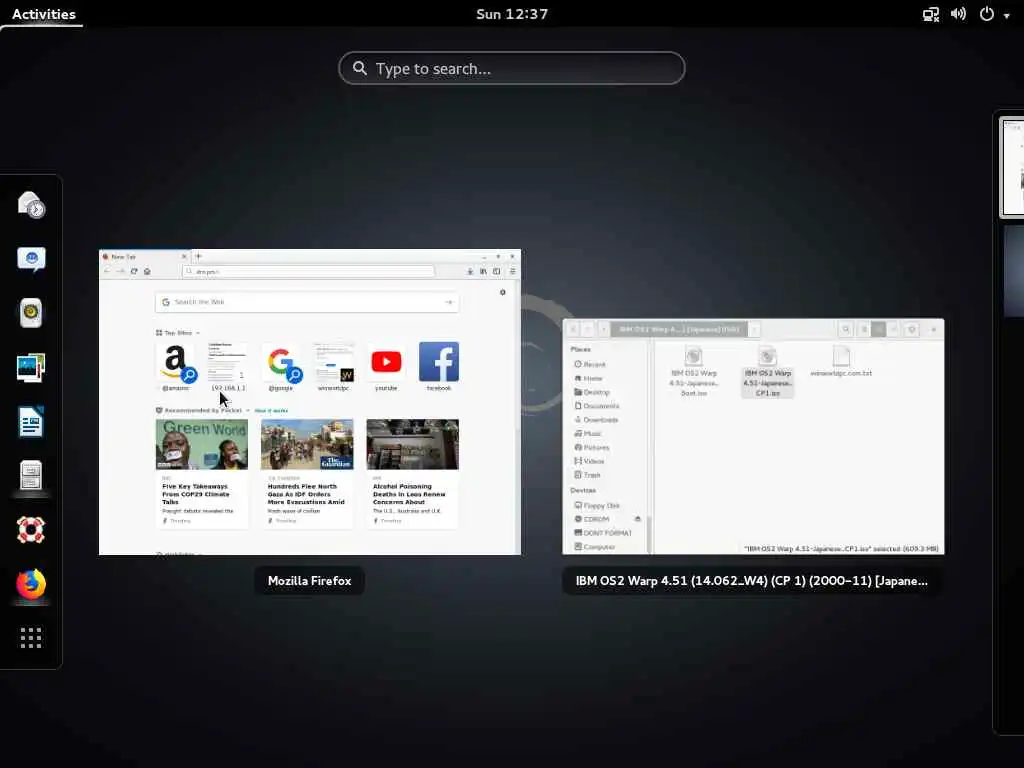Open the Firefox hamburger menu
The image size is (1024, 768).
click(513, 271)
